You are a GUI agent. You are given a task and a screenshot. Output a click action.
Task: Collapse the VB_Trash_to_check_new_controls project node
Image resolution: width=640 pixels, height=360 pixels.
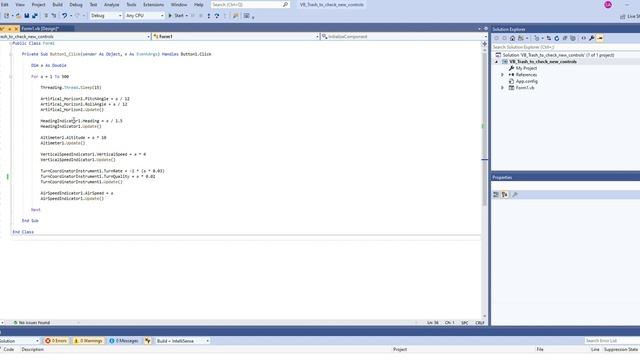tap(497, 62)
